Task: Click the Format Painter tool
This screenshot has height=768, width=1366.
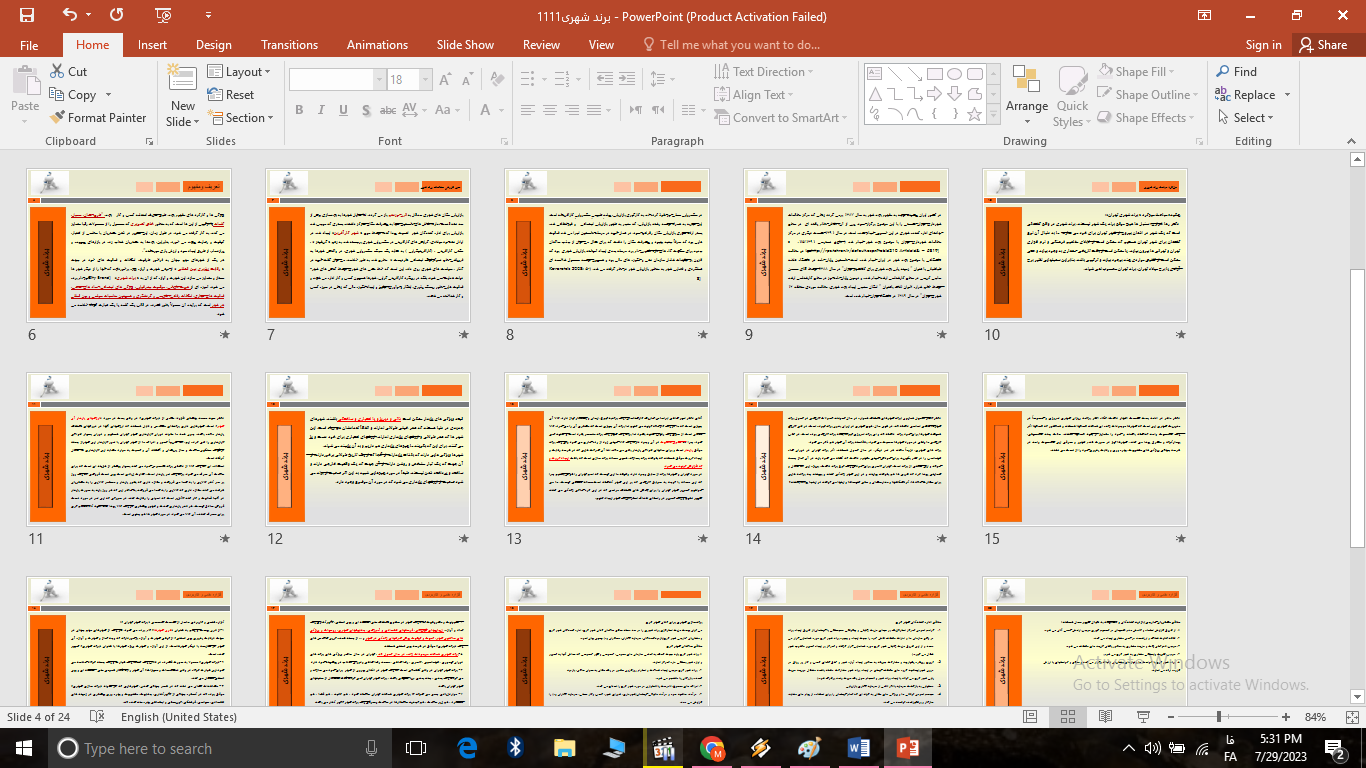Action: 98,117
